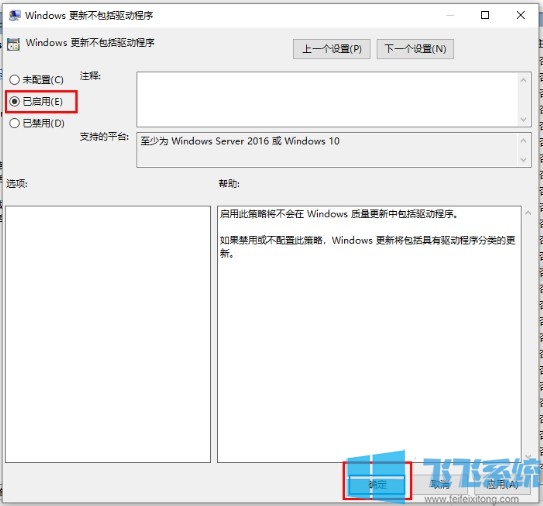Click the 应用(A) apply button
This screenshot has height=506, width=543.
point(502,484)
